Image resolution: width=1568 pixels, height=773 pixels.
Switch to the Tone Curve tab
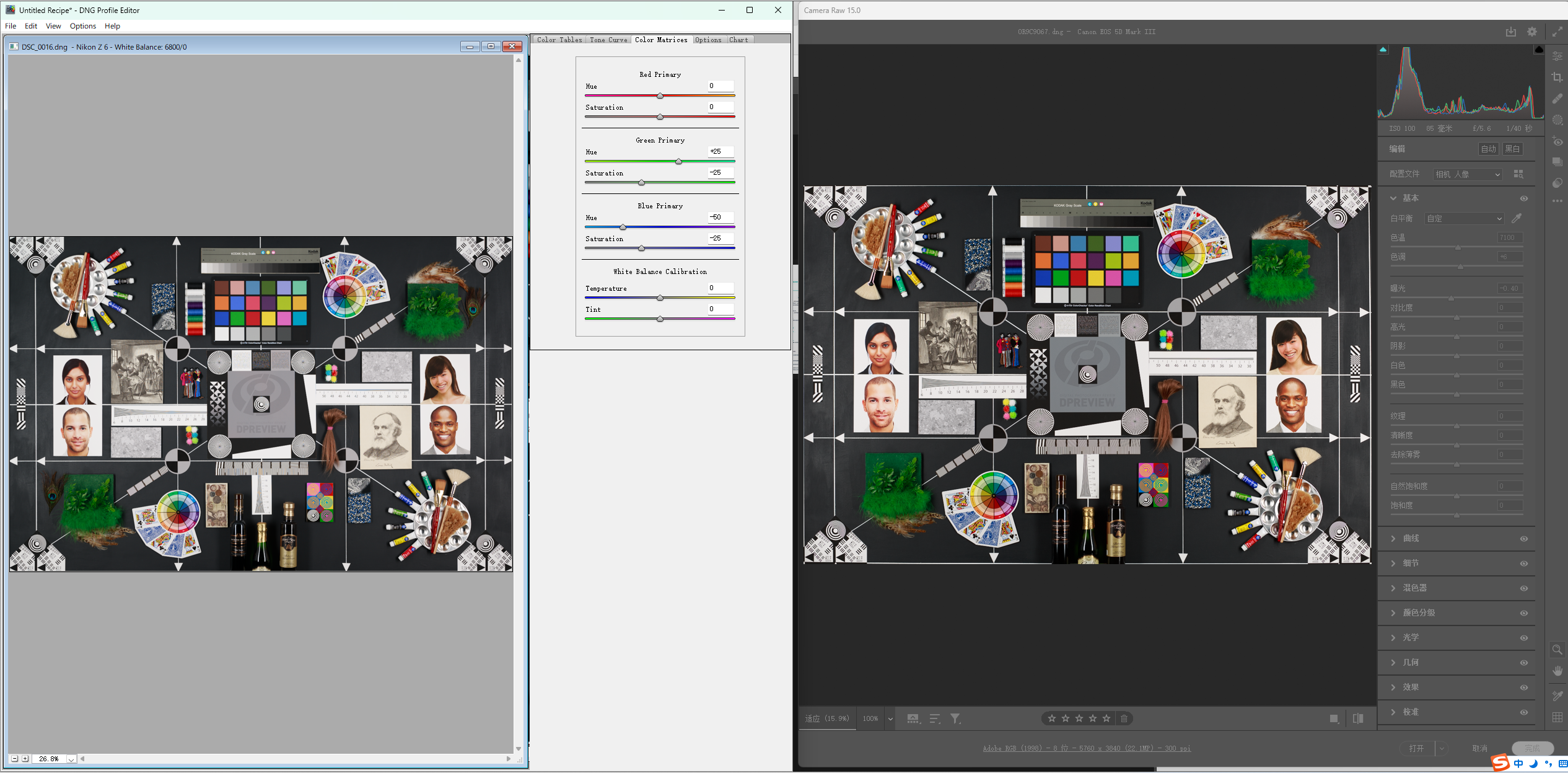click(608, 40)
